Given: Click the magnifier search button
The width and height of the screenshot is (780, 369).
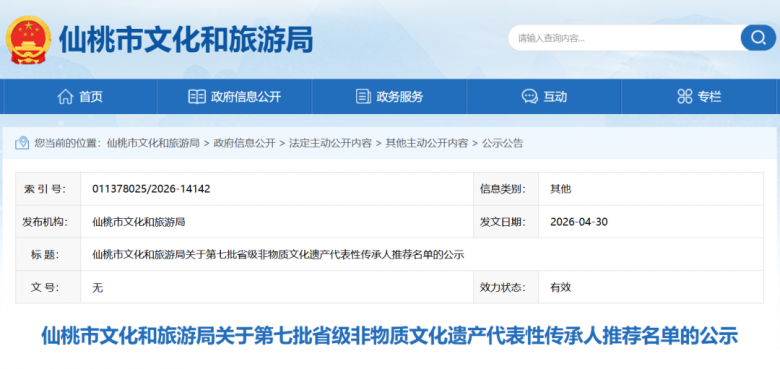Looking at the screenshot, I should tap(758, 38).
